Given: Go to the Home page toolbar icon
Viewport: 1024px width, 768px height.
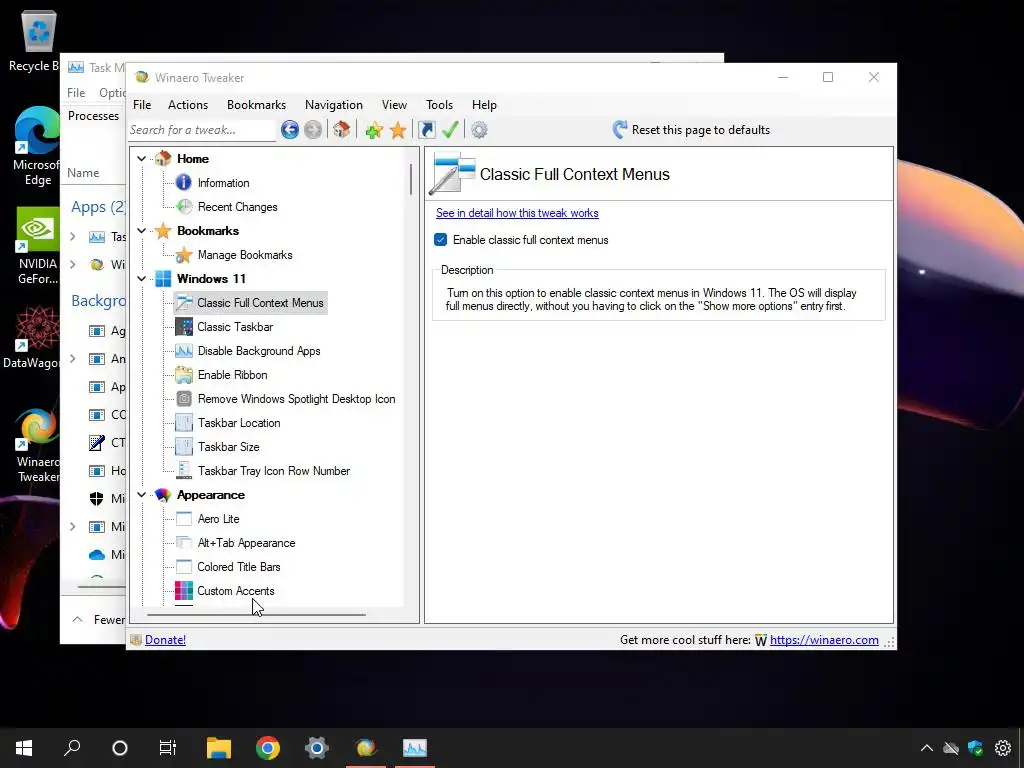Looking at the screenshot, I should [341, 130].
